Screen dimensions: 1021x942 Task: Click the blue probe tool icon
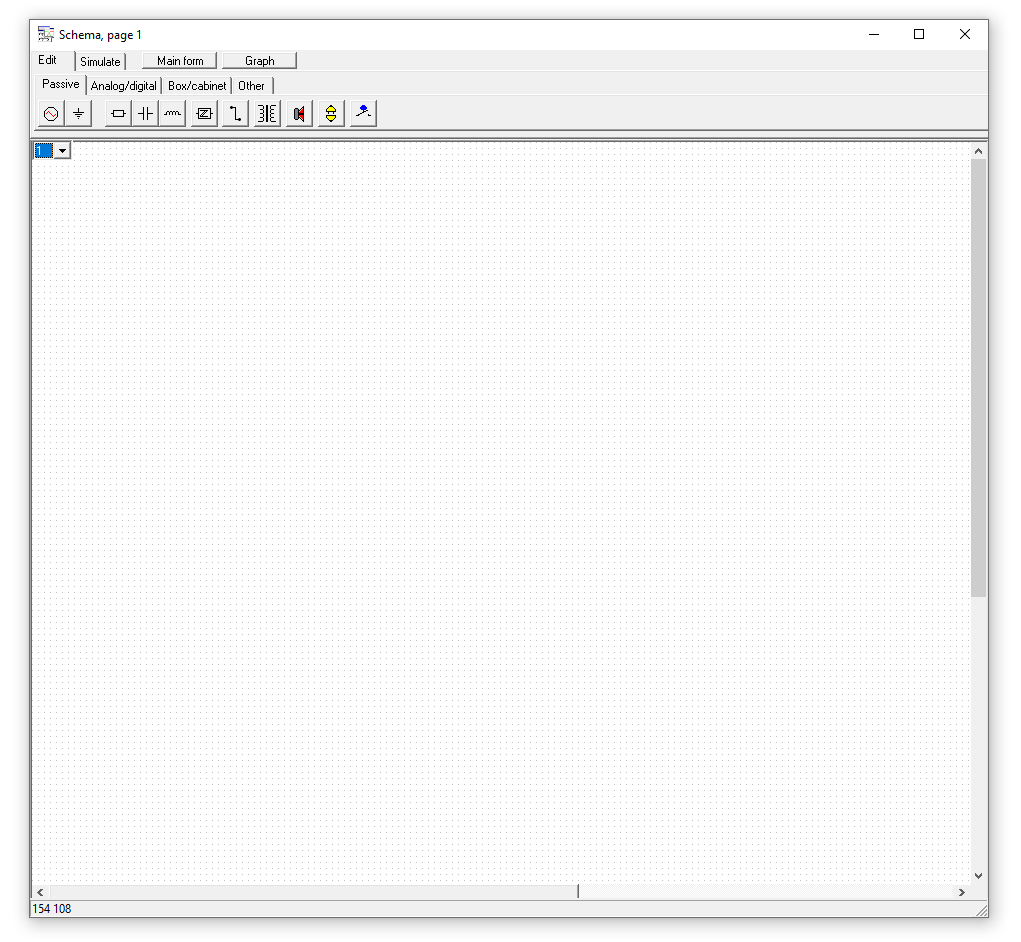364,113
